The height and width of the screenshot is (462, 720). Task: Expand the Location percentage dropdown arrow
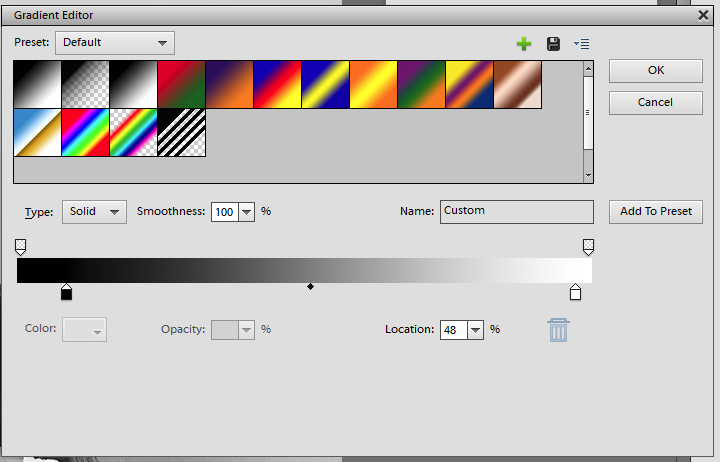pyautogui.click(x=475, y=330)
